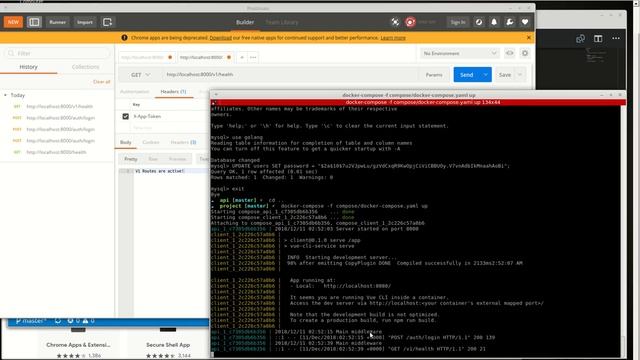
Task: Open the Save button dropdown arrow
Action: coord(520,75)
